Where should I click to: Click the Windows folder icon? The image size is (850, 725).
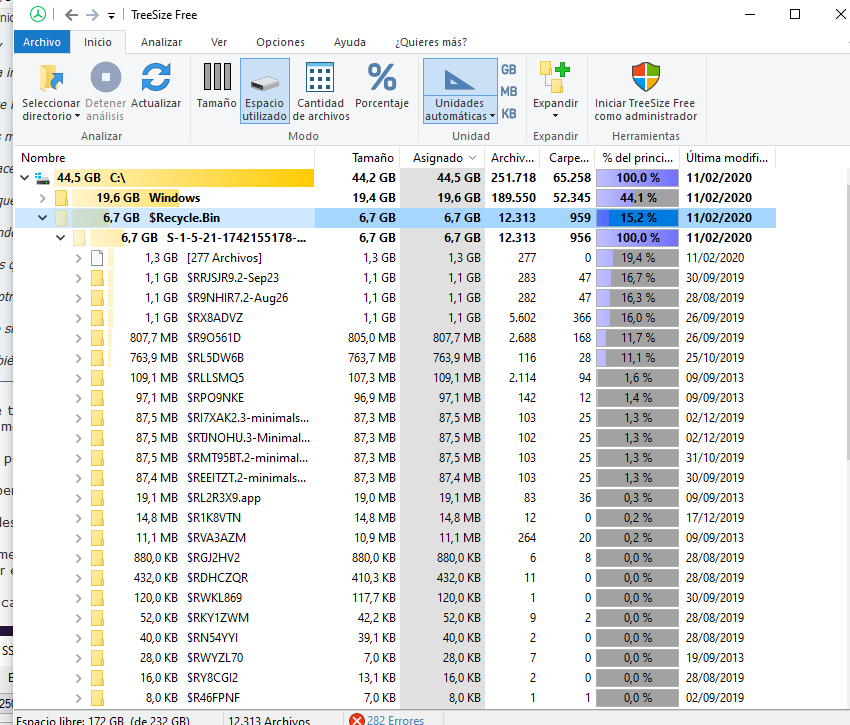tap(61, 198)
